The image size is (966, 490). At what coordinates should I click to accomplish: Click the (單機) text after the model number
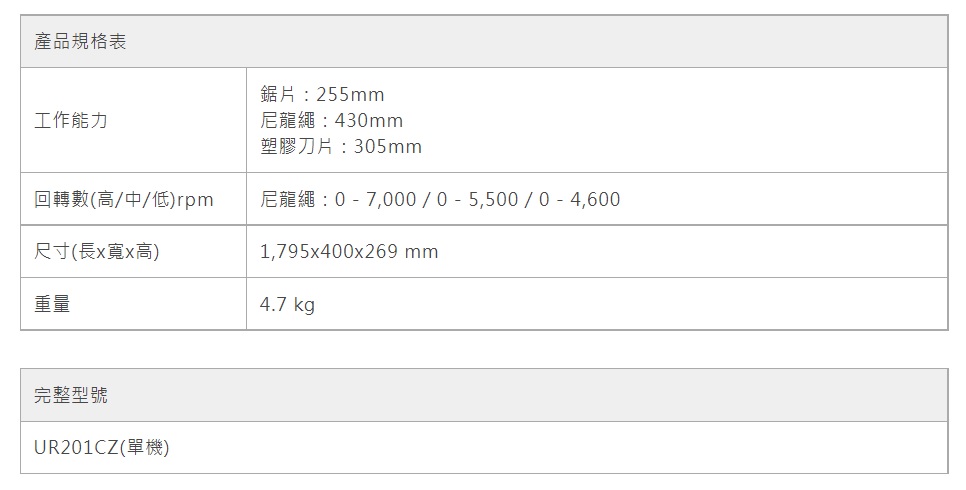coord(144,448)
